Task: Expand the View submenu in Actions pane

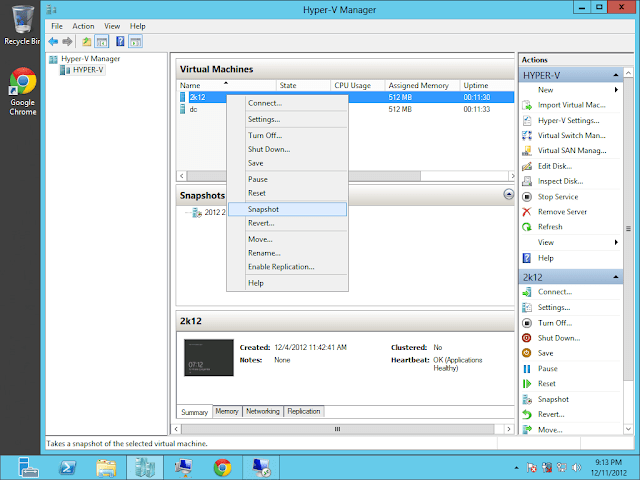Action: 615,242
